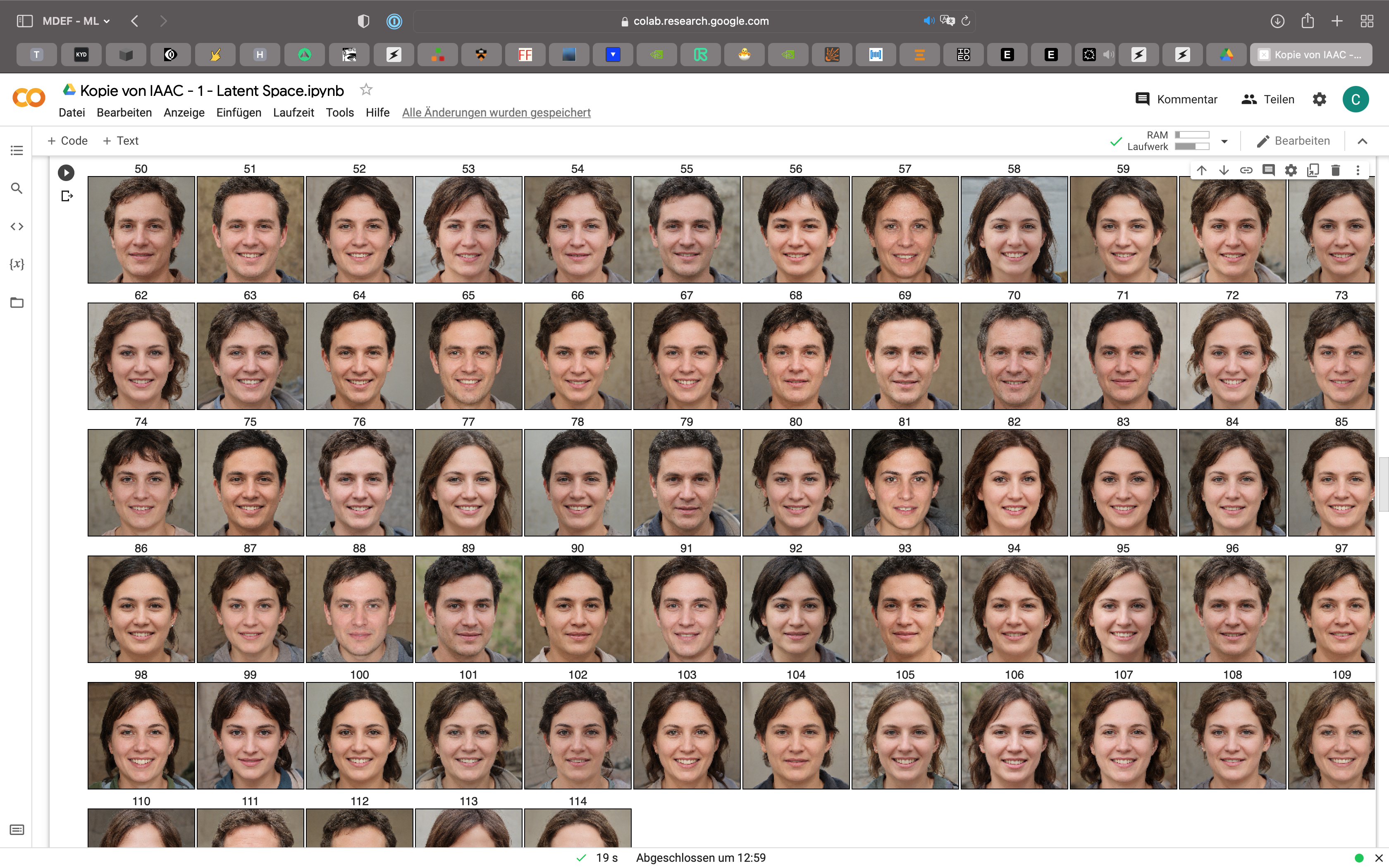Open the table of contents sidebar icon

pyautogui.click(x=17, y=150)
